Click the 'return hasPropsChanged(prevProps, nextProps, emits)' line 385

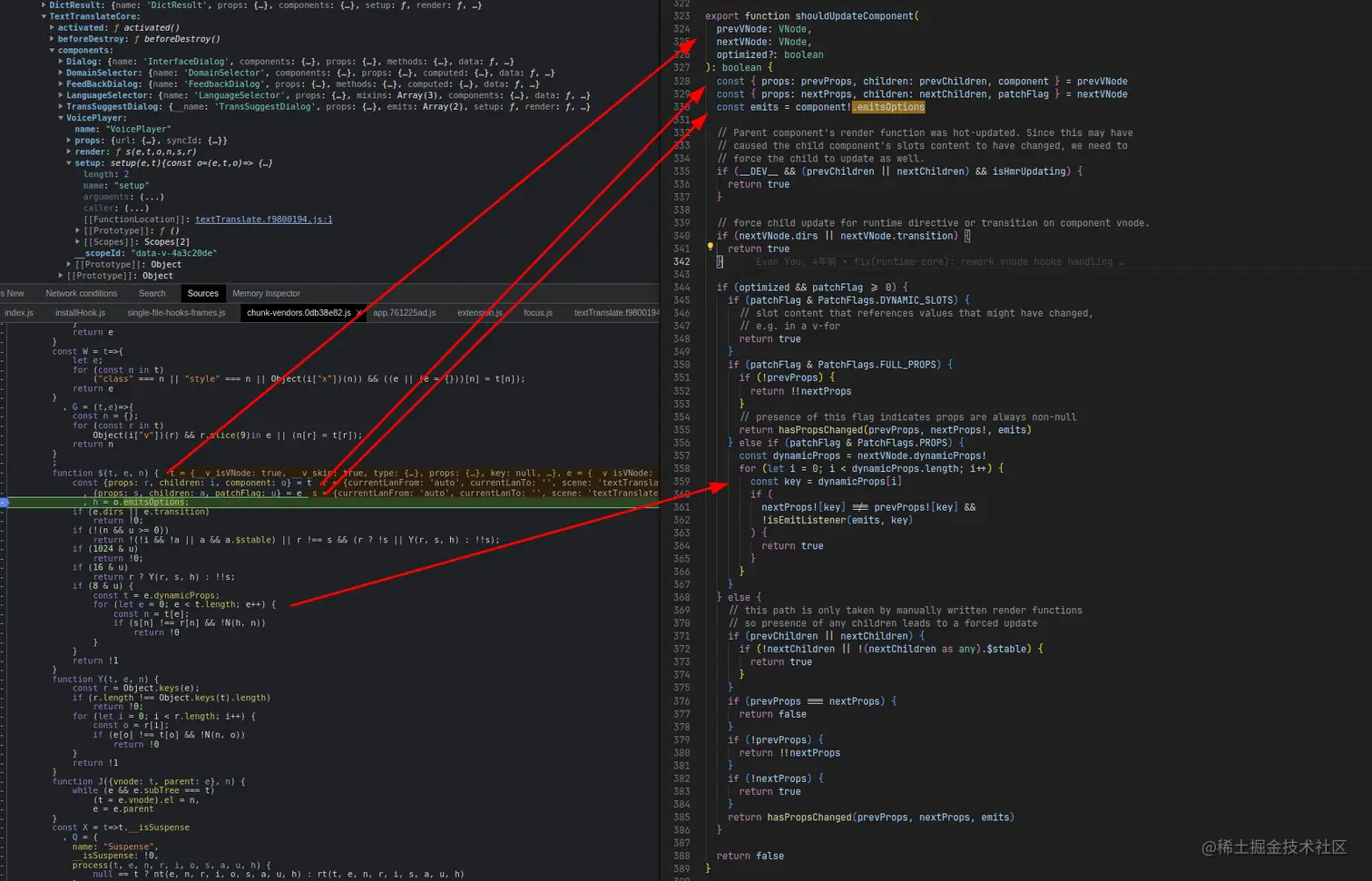tap(871, 817)
